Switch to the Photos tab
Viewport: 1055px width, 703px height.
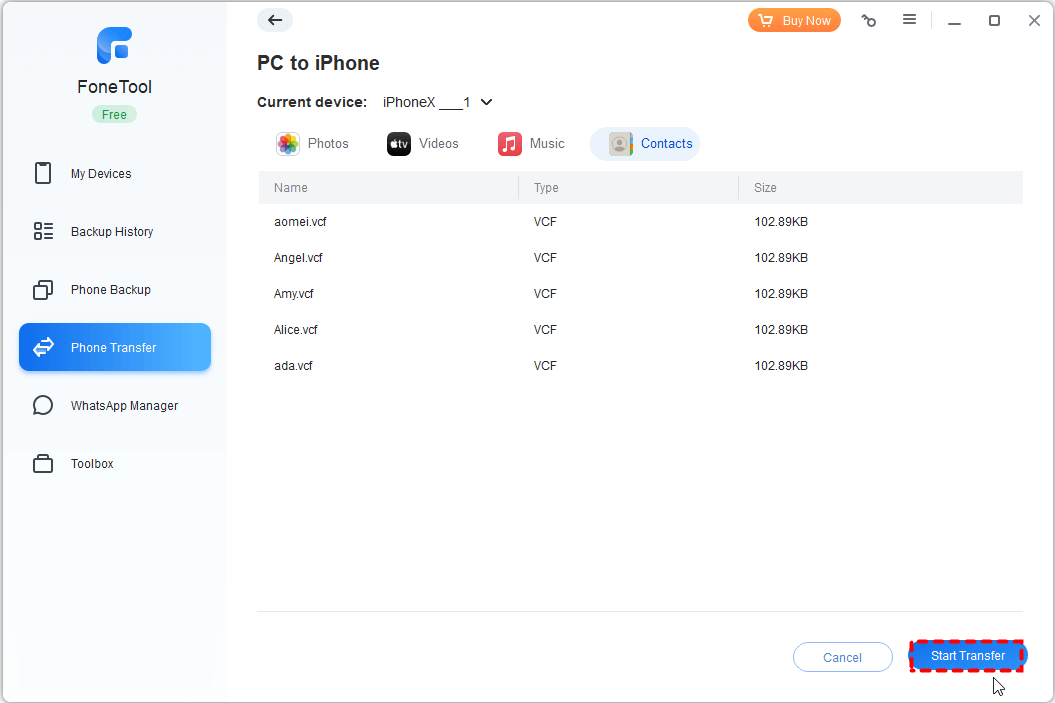click(x=313, y=144)
